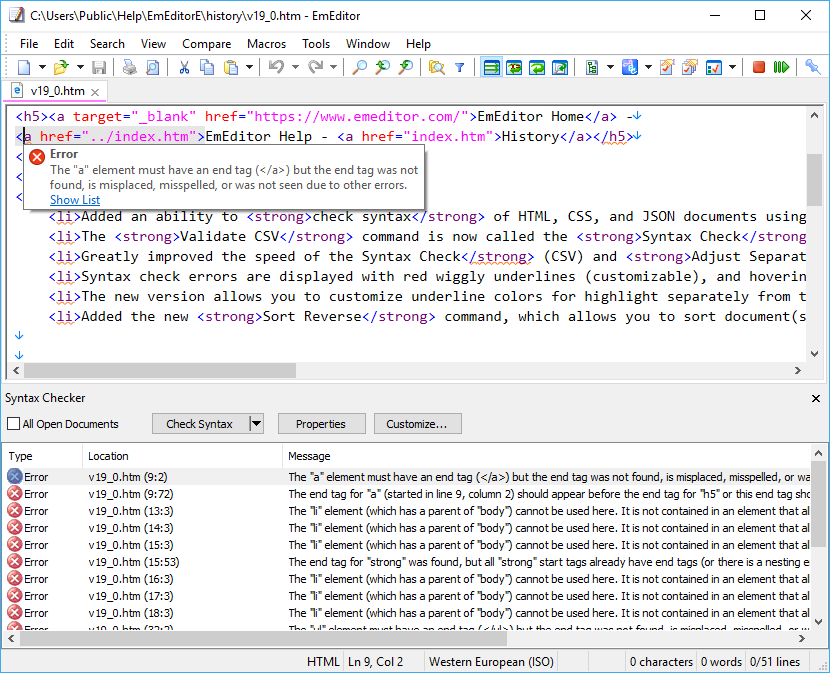The image size is (830, 673).
Task: Sort by the Type column header
Action: point(42,456)
